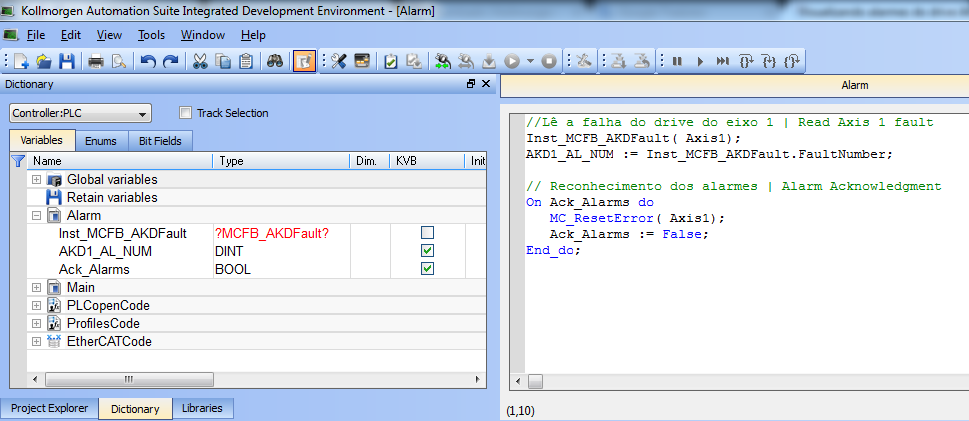
Task: Switch to the Libraries panel tab
Action: click(203, 408)
